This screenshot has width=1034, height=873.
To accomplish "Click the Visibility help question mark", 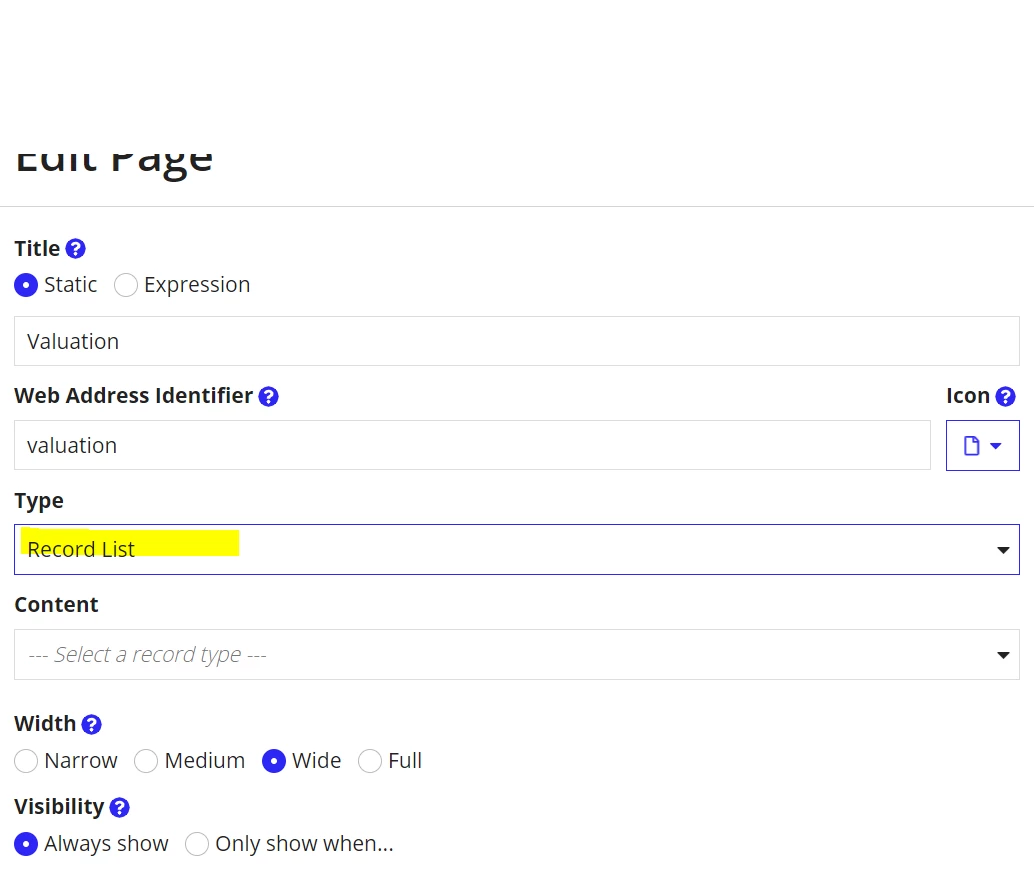I will click(119, 807).
